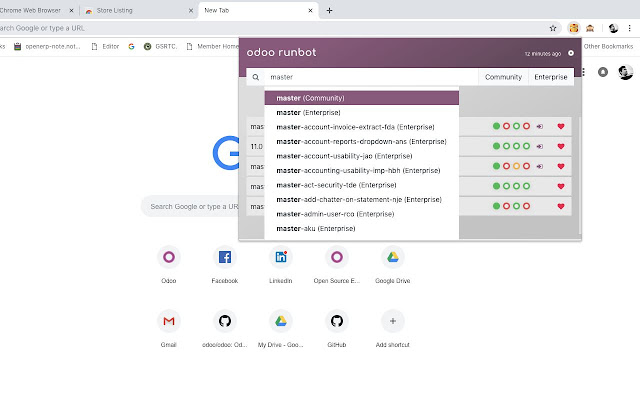Screen dimensions: 640x400
Task: Choose master-account-reports-dropdown-ans suggestion
Action: [362, 142]
